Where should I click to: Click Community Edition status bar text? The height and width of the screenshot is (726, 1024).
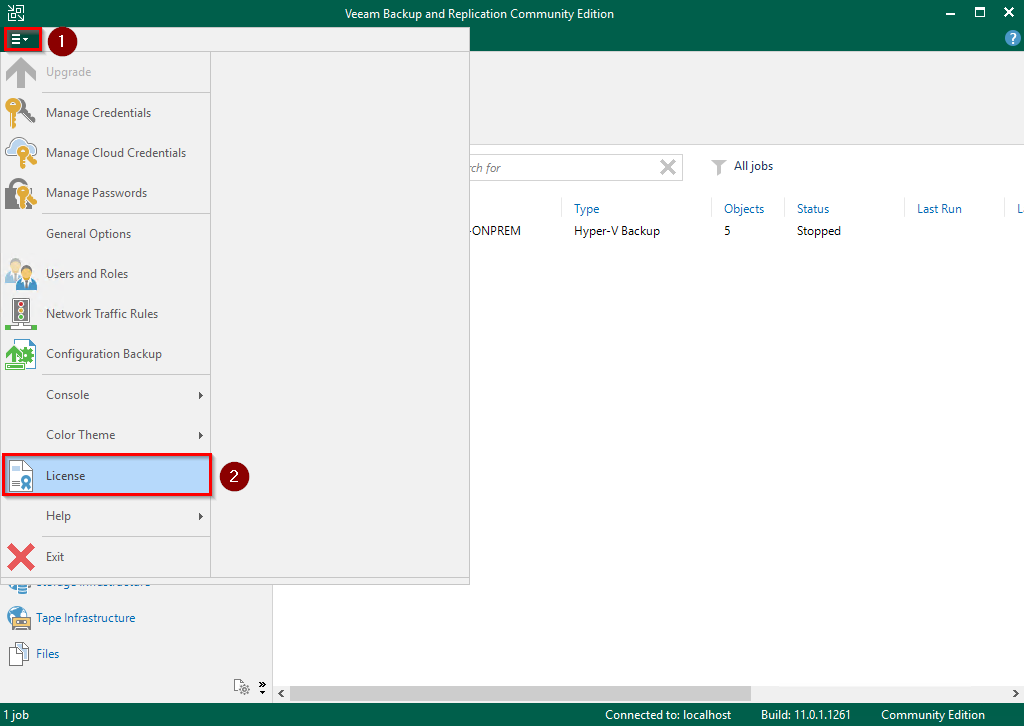933,715
